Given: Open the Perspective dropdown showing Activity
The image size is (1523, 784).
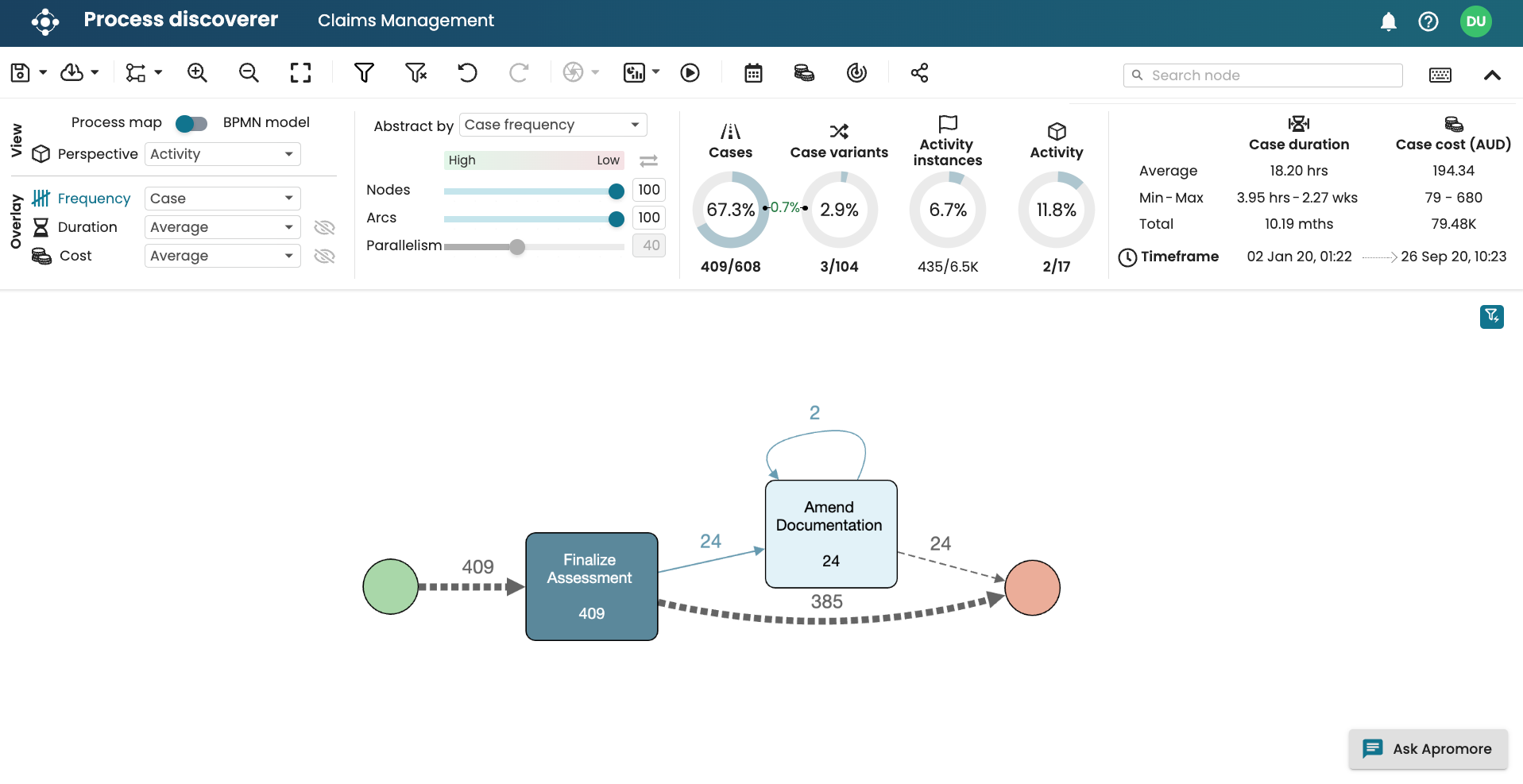Looking at the screenshot, I should tap(222, 154).
